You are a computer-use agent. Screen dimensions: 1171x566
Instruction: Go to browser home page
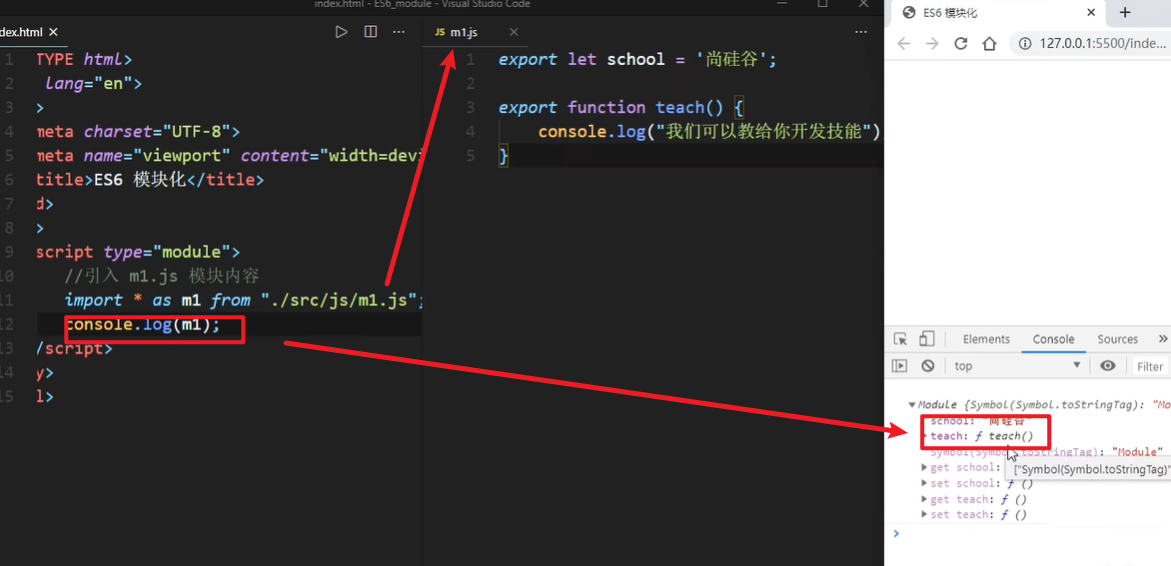[x=990, y=43]
